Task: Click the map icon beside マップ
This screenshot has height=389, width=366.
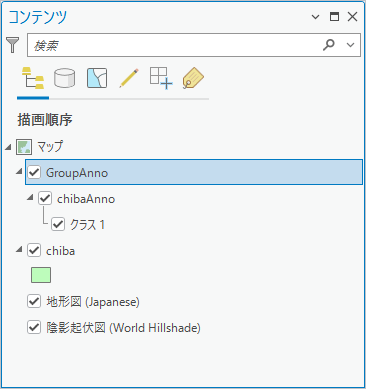Action: pyautogui.click(x=24, y=147)
